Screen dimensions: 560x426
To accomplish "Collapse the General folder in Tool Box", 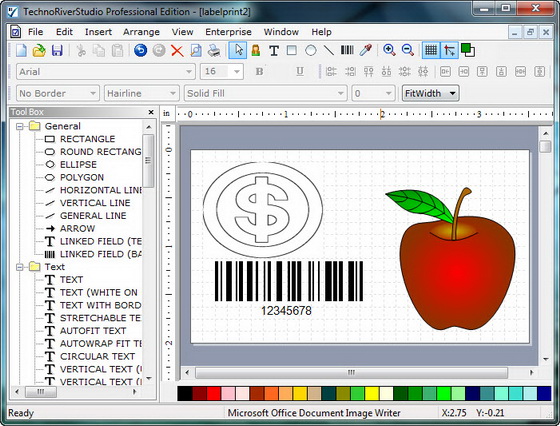I will [20, 126].
